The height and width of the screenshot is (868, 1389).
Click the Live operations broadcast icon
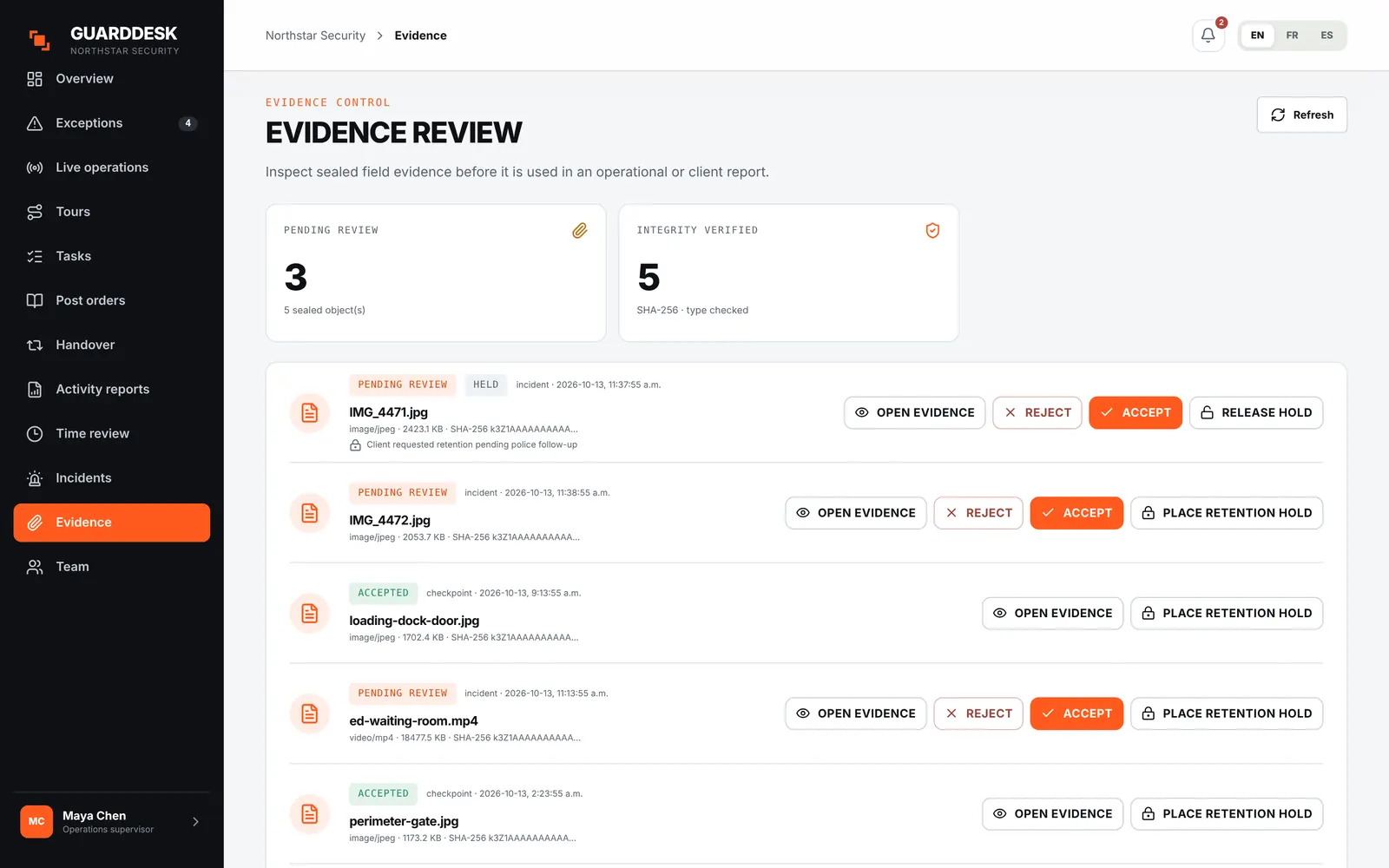[35, 168]
